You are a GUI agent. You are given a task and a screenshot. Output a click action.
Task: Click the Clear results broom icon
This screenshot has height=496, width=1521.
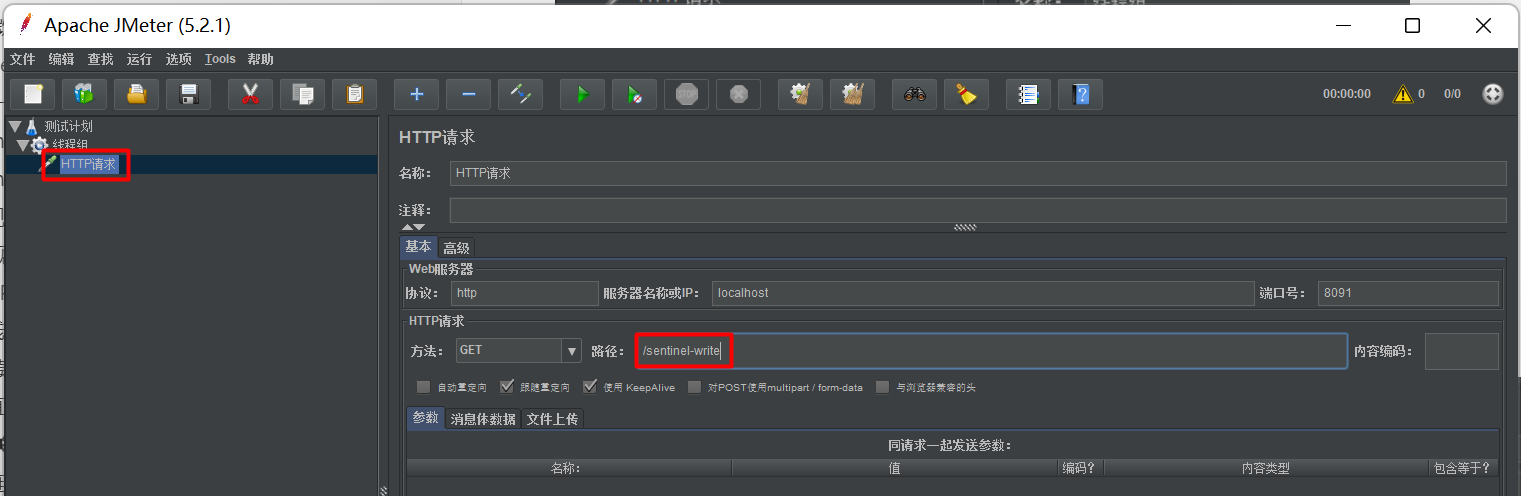800,94
